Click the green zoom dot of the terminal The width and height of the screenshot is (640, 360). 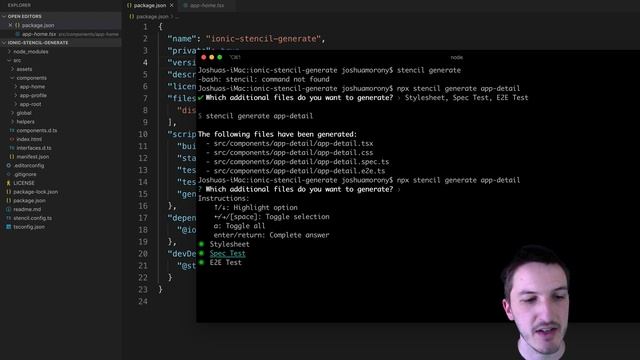point(220,57)
